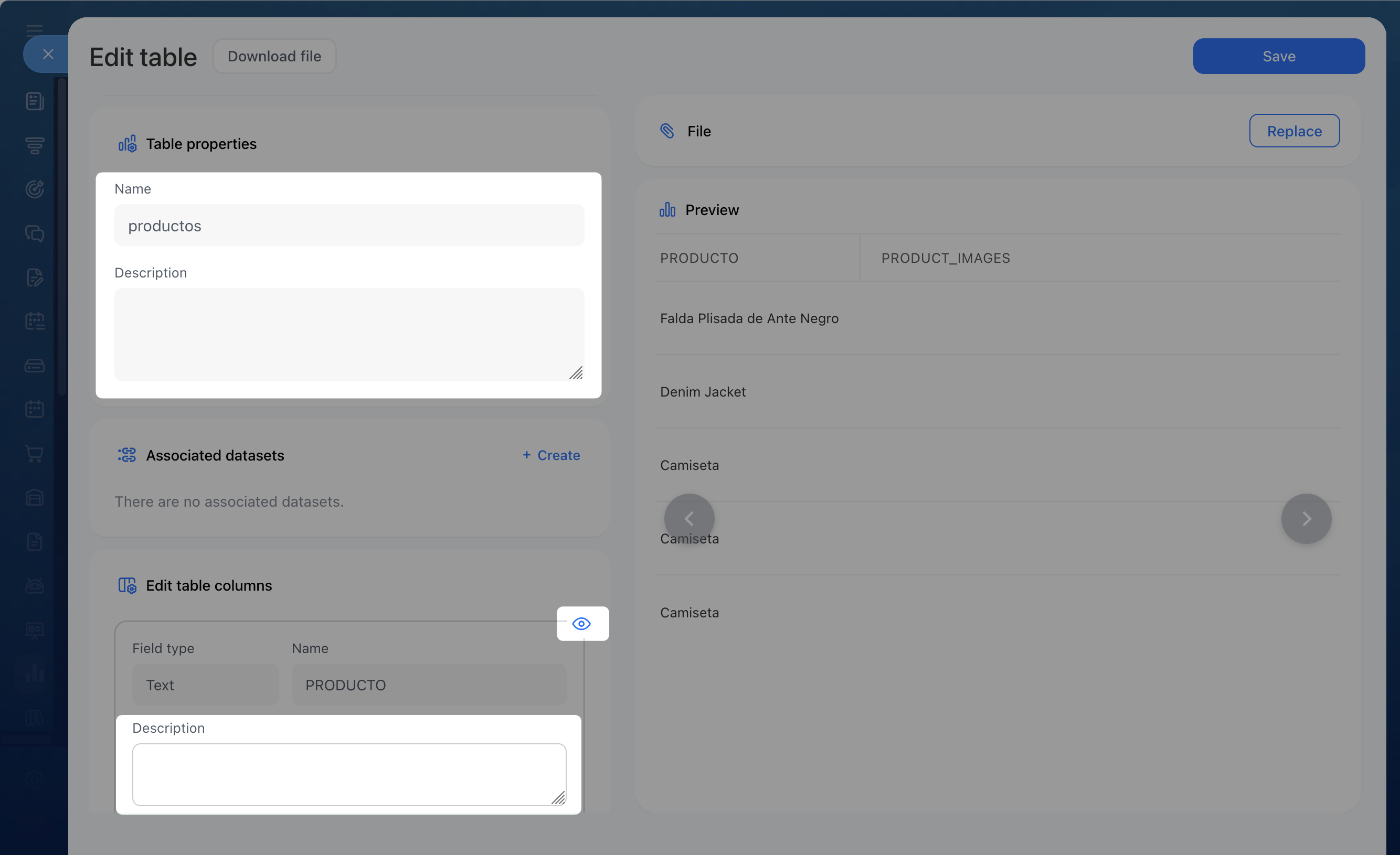Close the Edit table panel
The height and width of the screenshot is (855, 1400).
48,55
